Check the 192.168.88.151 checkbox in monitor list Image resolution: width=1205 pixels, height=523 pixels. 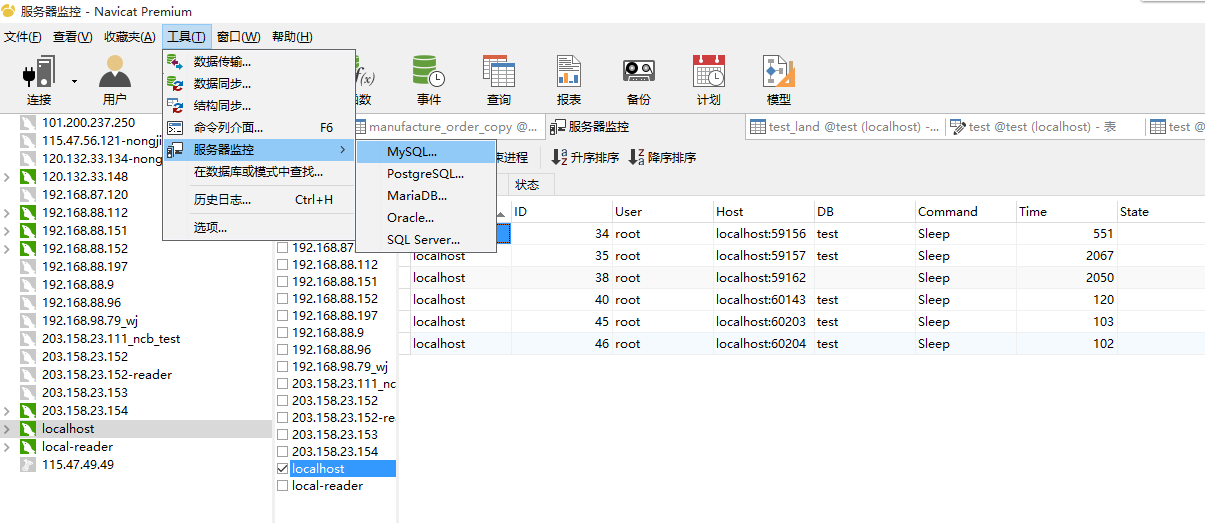coord(282,282)
